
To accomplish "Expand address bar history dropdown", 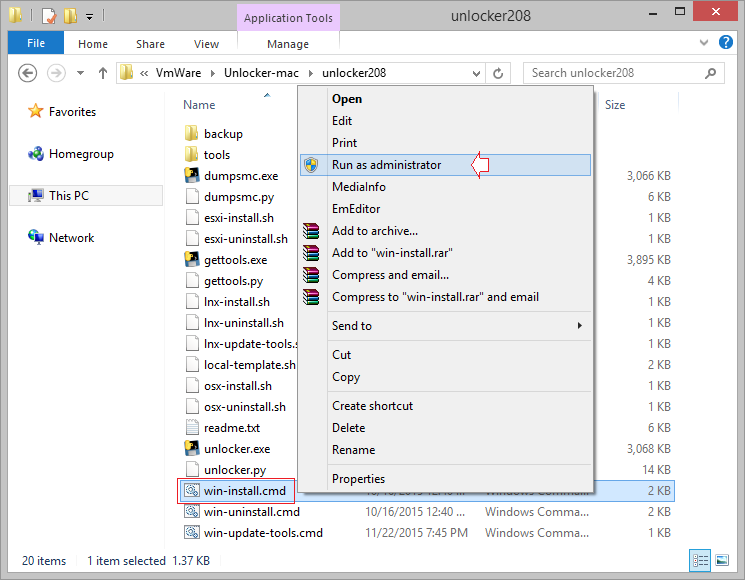I will pos(476,74).
